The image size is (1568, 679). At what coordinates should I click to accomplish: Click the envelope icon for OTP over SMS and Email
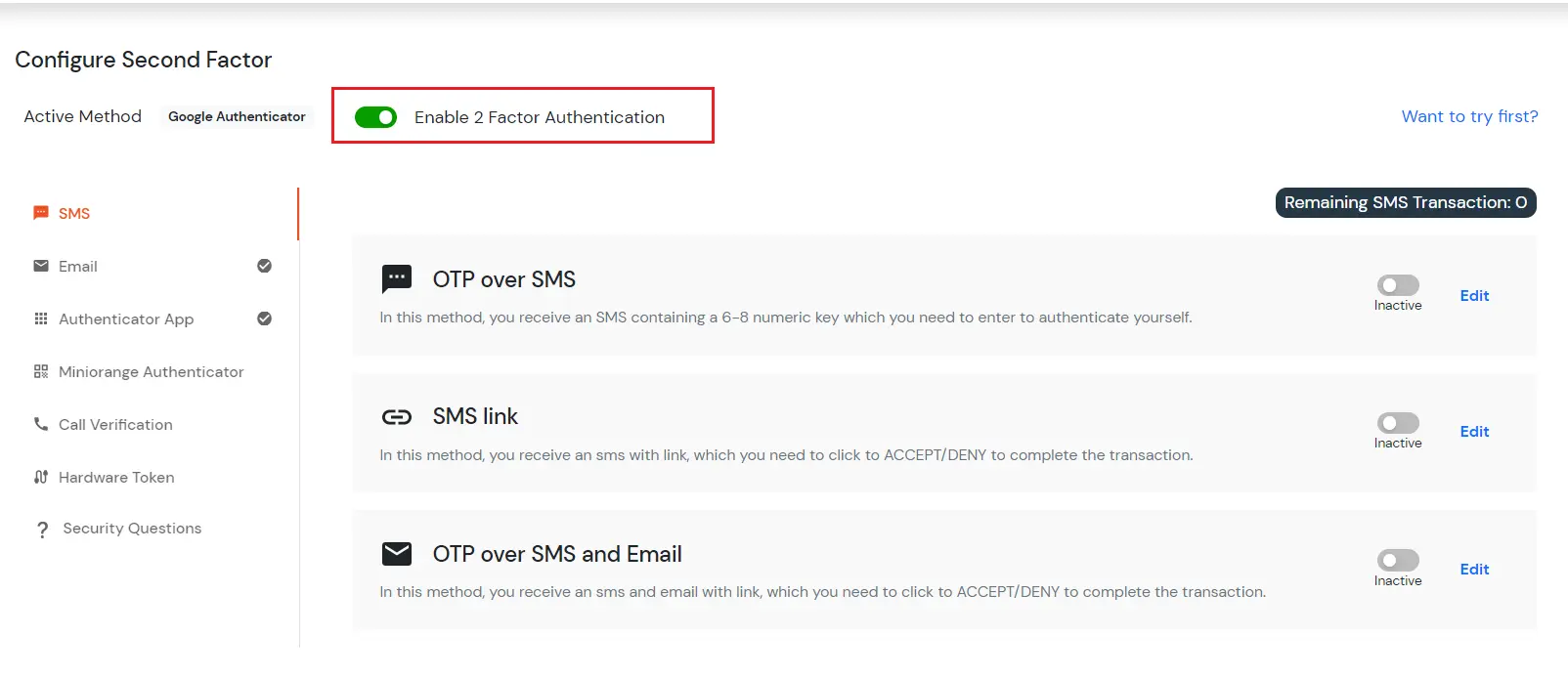click(397, 553)
